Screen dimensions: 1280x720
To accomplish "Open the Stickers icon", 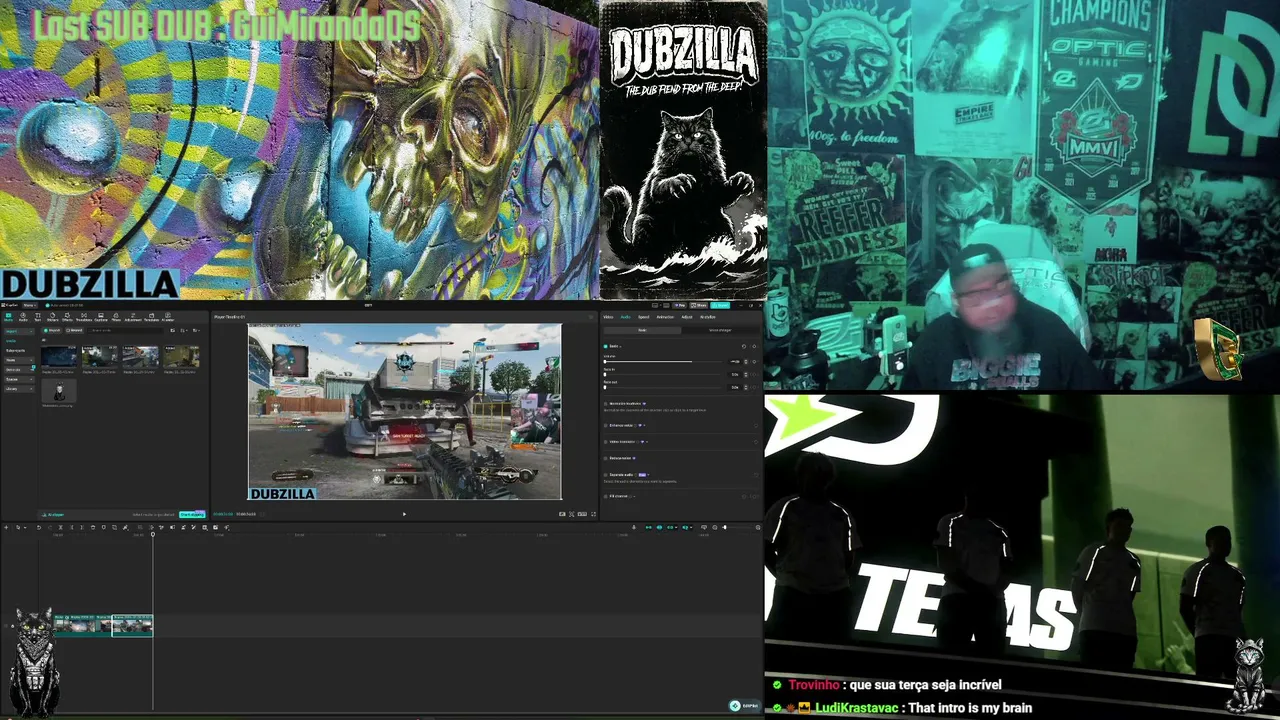I will click(53, 317).
